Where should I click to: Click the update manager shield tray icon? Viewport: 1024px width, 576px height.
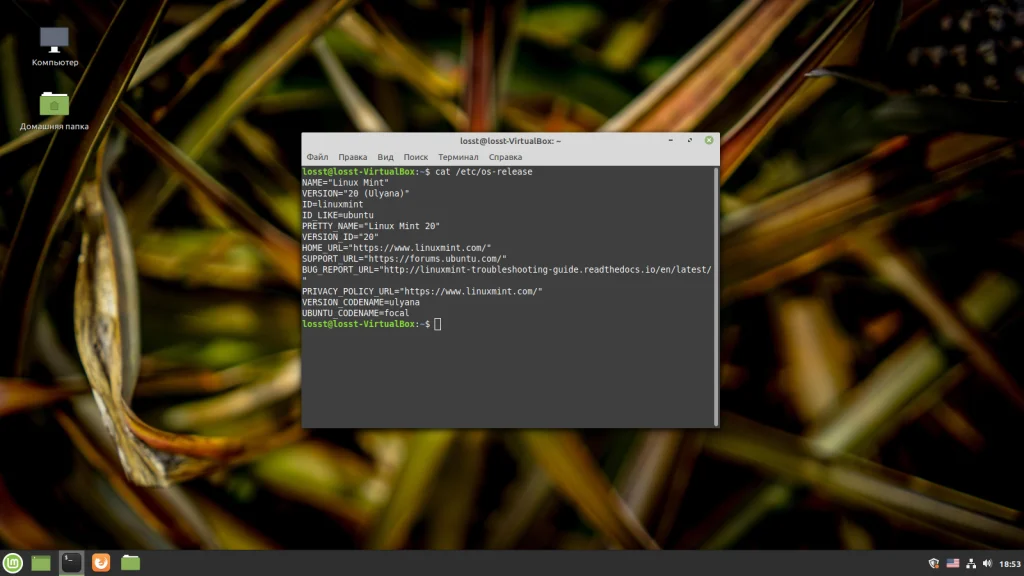coord(934,564)
